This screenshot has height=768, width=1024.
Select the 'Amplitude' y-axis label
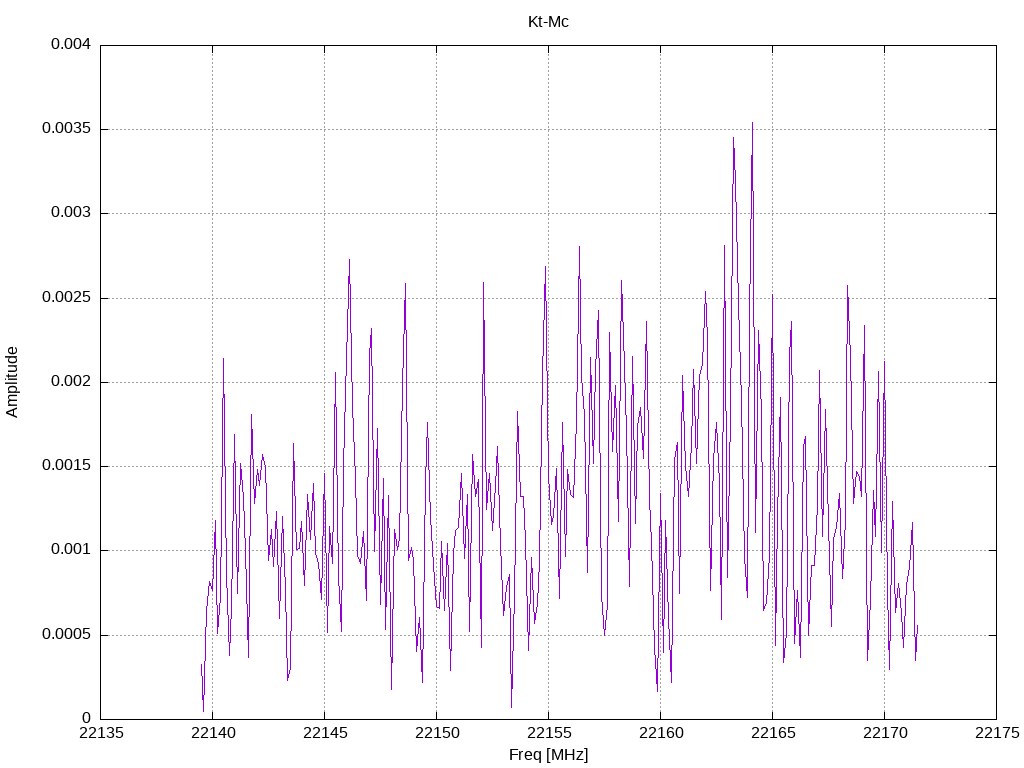point(12,382)
